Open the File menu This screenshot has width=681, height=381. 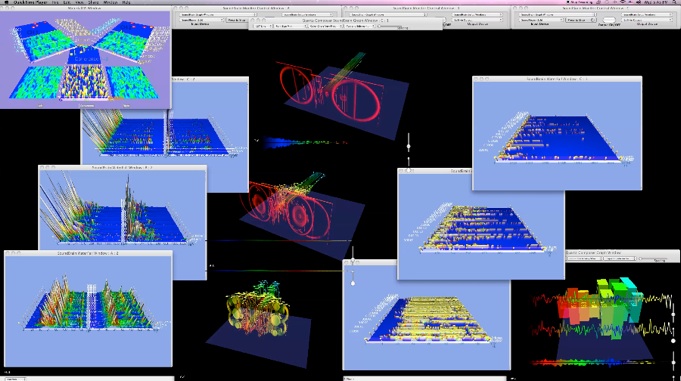pos(55,2)
